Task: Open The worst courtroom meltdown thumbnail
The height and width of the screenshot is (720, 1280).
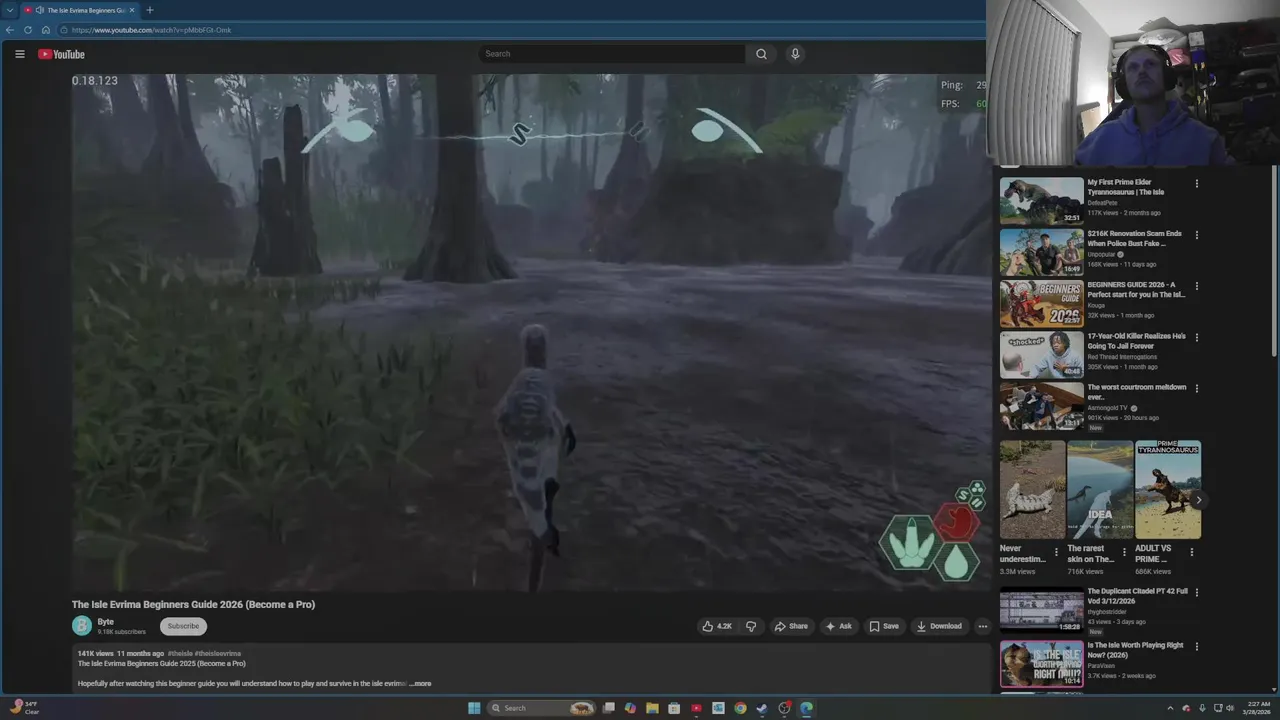Action: point(1041,405)
